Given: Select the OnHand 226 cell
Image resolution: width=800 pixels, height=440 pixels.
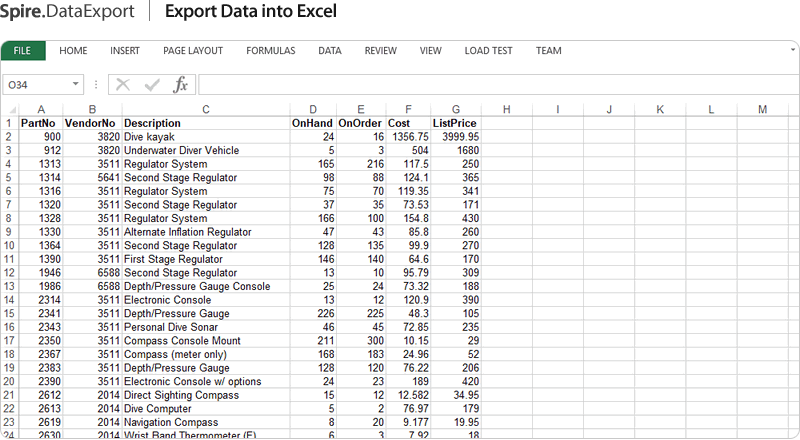Looking at the screenshot, I should point(313,313).
